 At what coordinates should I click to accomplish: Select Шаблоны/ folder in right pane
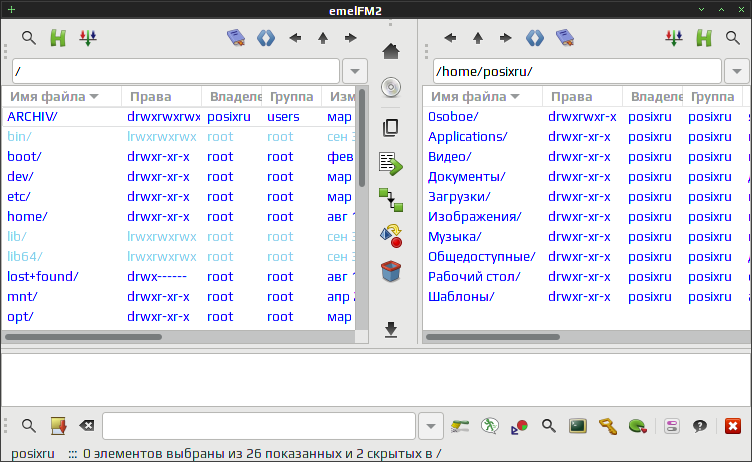pos(461,296)
